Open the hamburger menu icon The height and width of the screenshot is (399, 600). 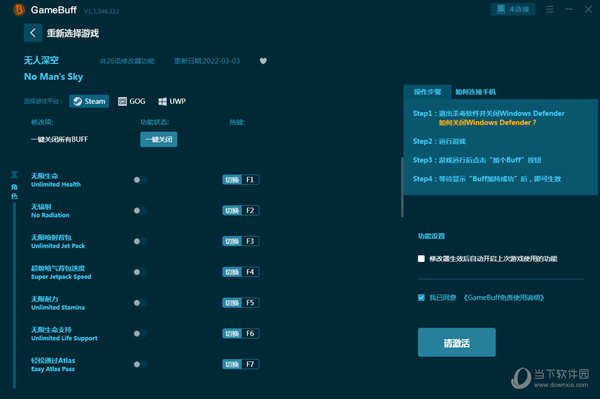(550, 9)
